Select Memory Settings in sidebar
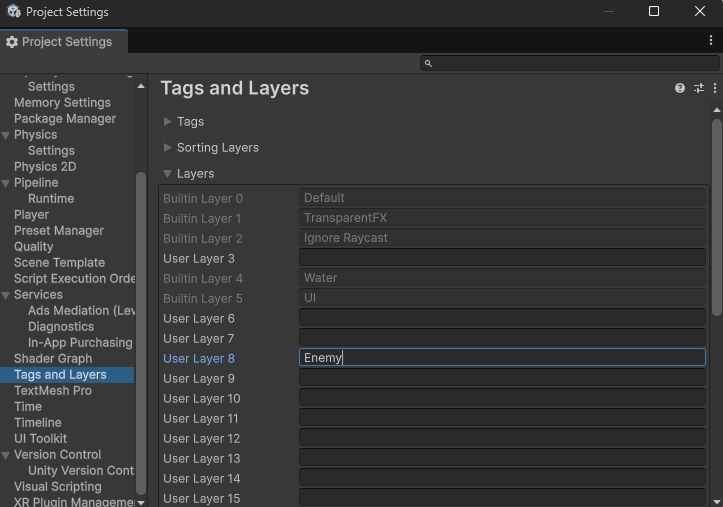The height and width of the screenshot is (507, 723). (x=62, y=103)
